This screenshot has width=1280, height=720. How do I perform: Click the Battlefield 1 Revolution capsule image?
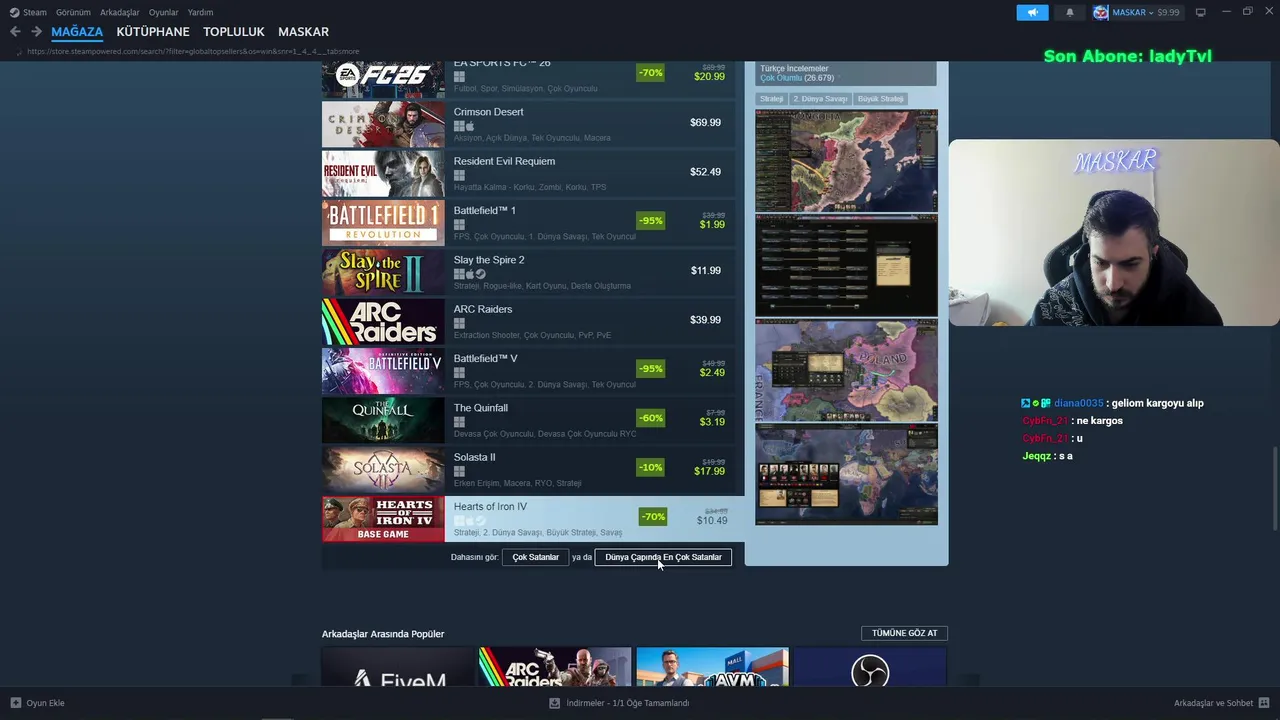coord(383,222)
